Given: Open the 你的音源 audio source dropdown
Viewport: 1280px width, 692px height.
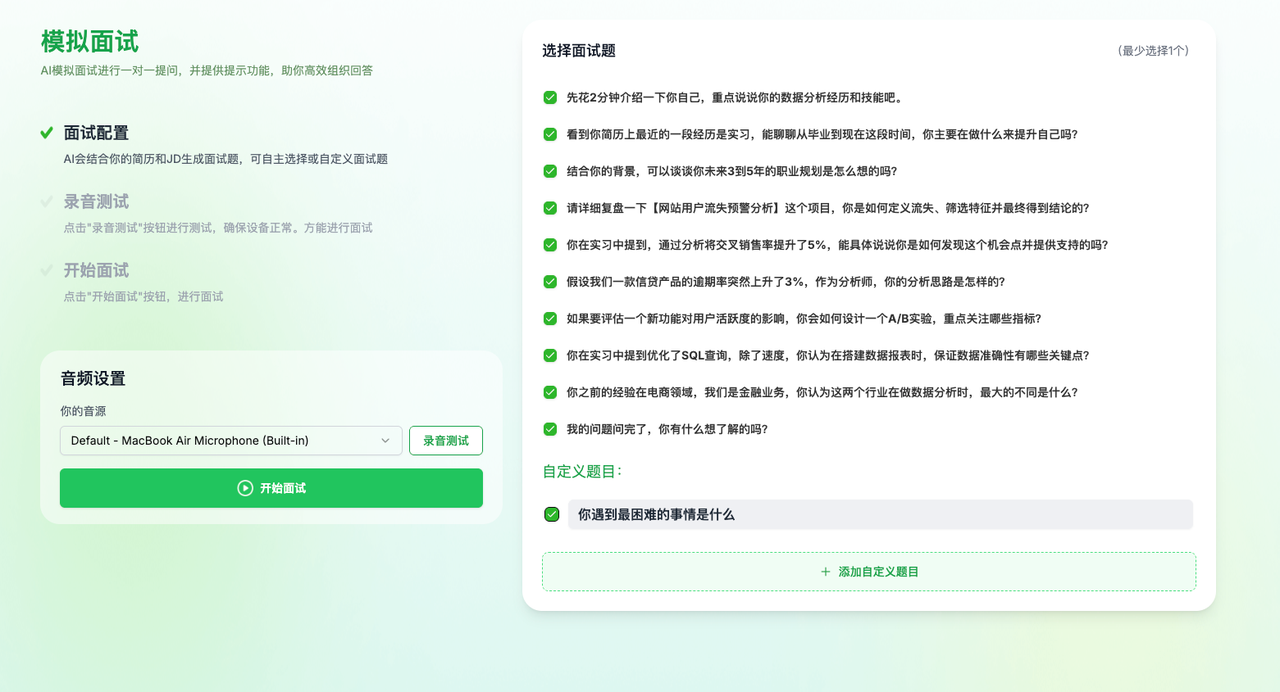Looking at the screenshot, I should 230,440.
